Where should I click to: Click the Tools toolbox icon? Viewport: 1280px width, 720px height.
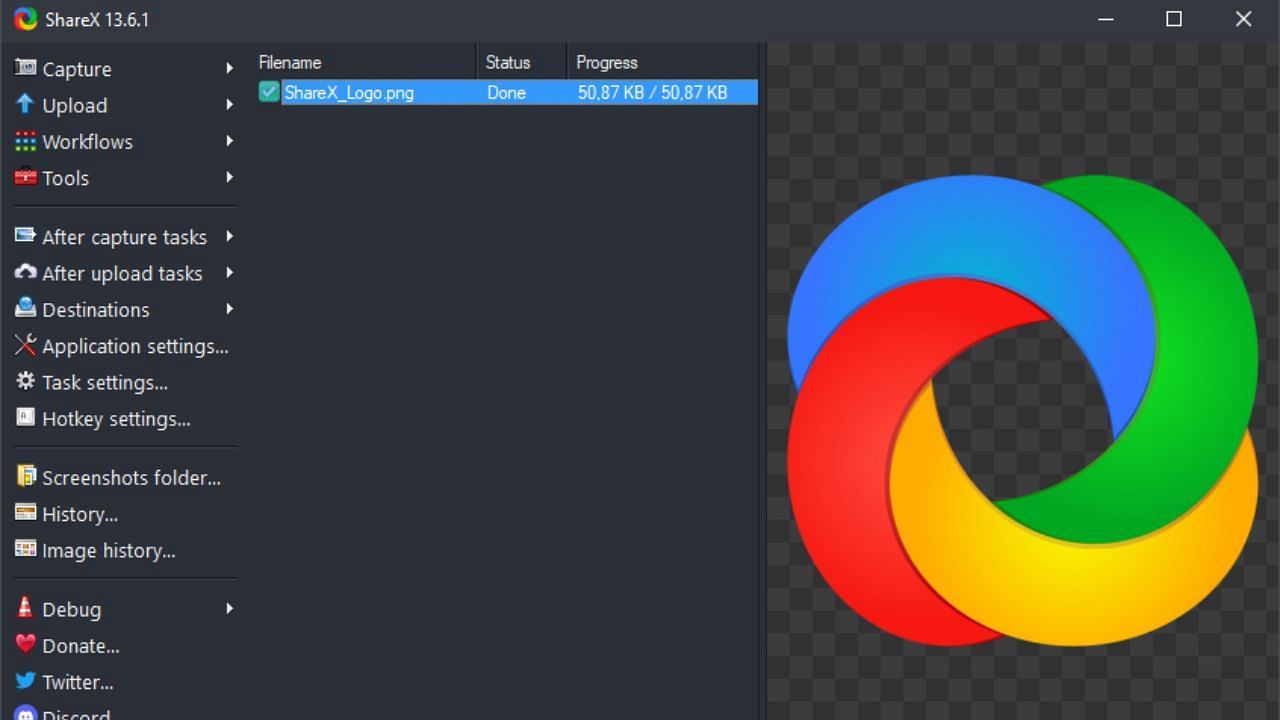tap(25, 177)
